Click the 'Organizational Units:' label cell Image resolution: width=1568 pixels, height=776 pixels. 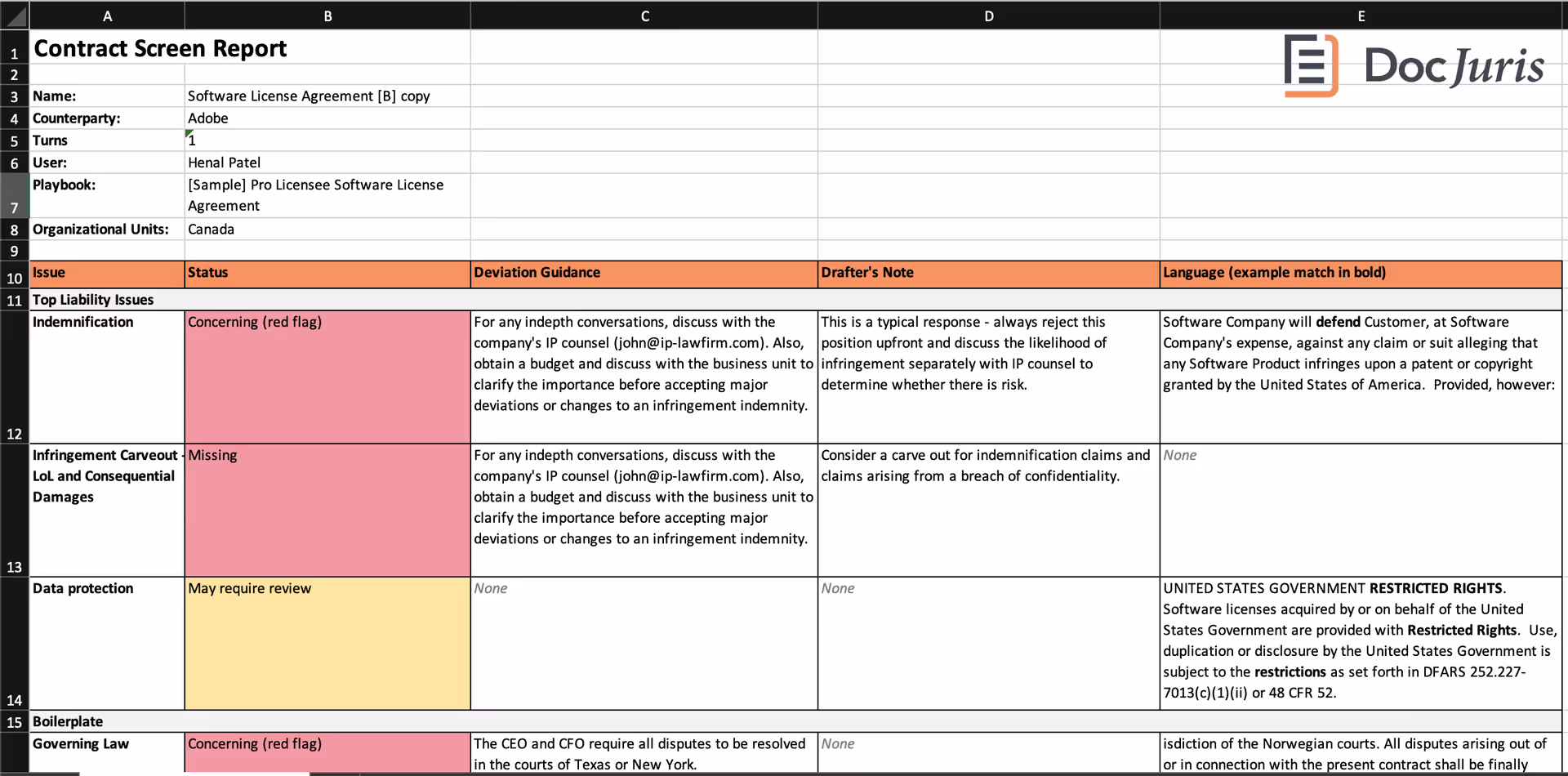click(107, 229)
